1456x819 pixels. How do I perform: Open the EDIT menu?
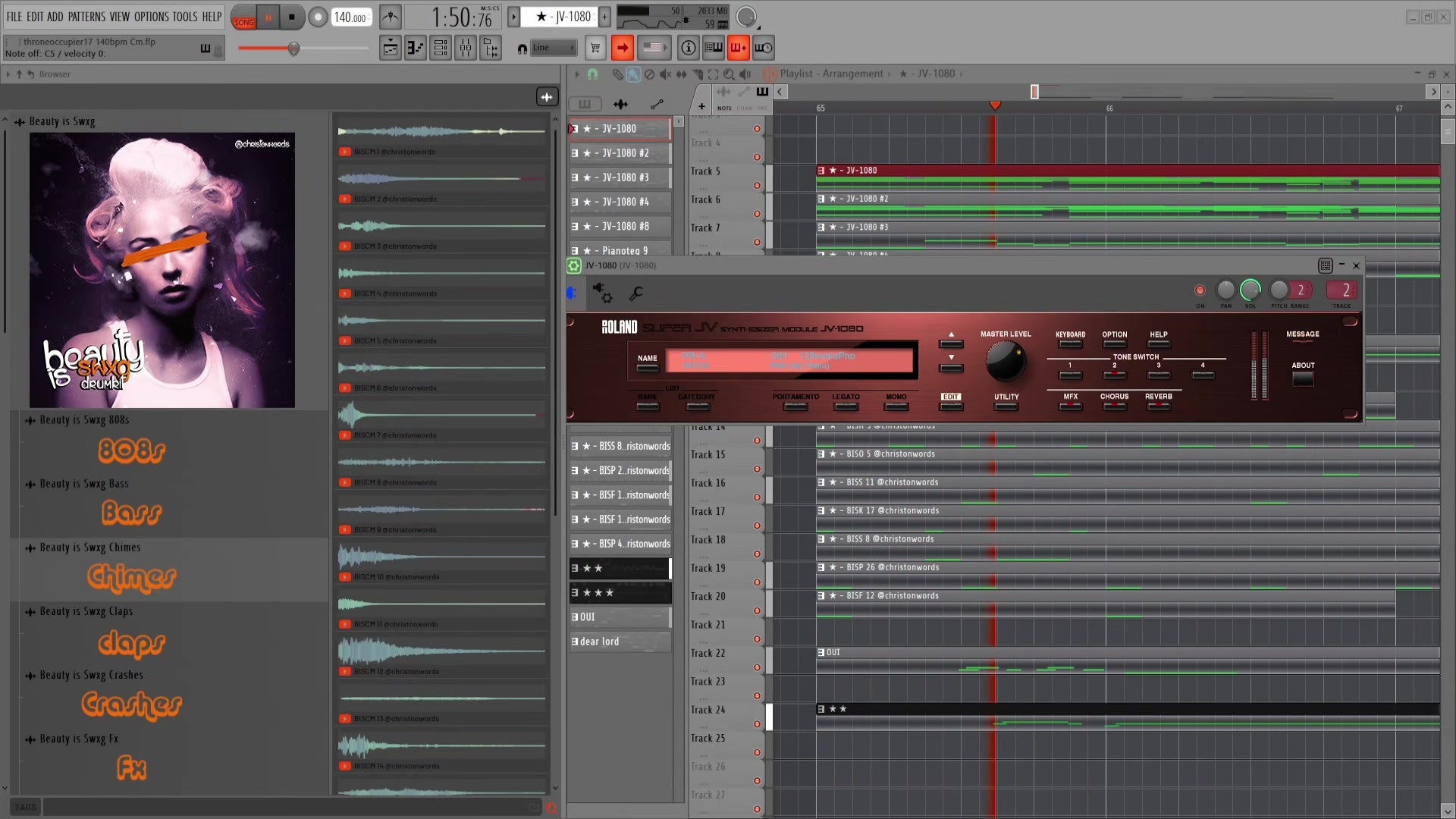pos(35,17)
